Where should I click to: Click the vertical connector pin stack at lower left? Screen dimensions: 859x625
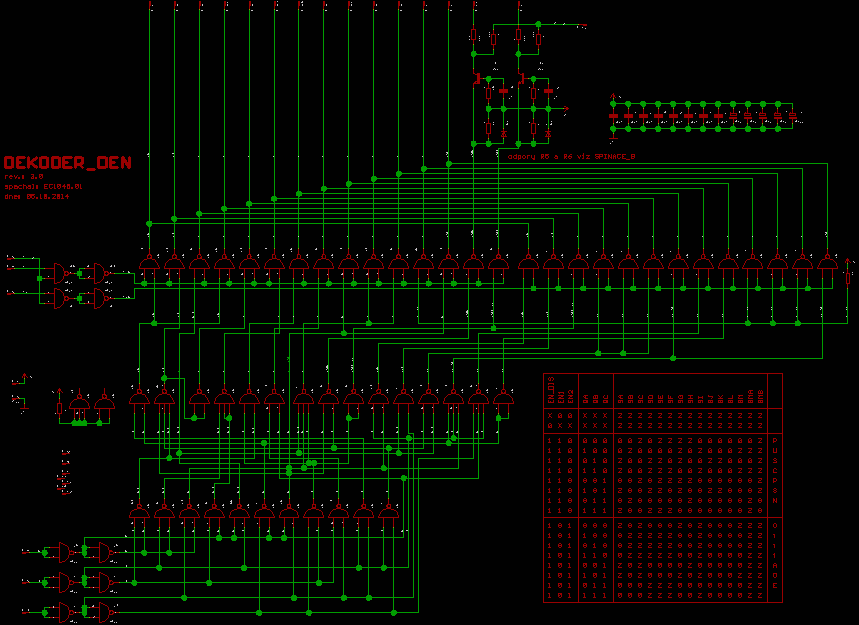[x=65, y=473]
